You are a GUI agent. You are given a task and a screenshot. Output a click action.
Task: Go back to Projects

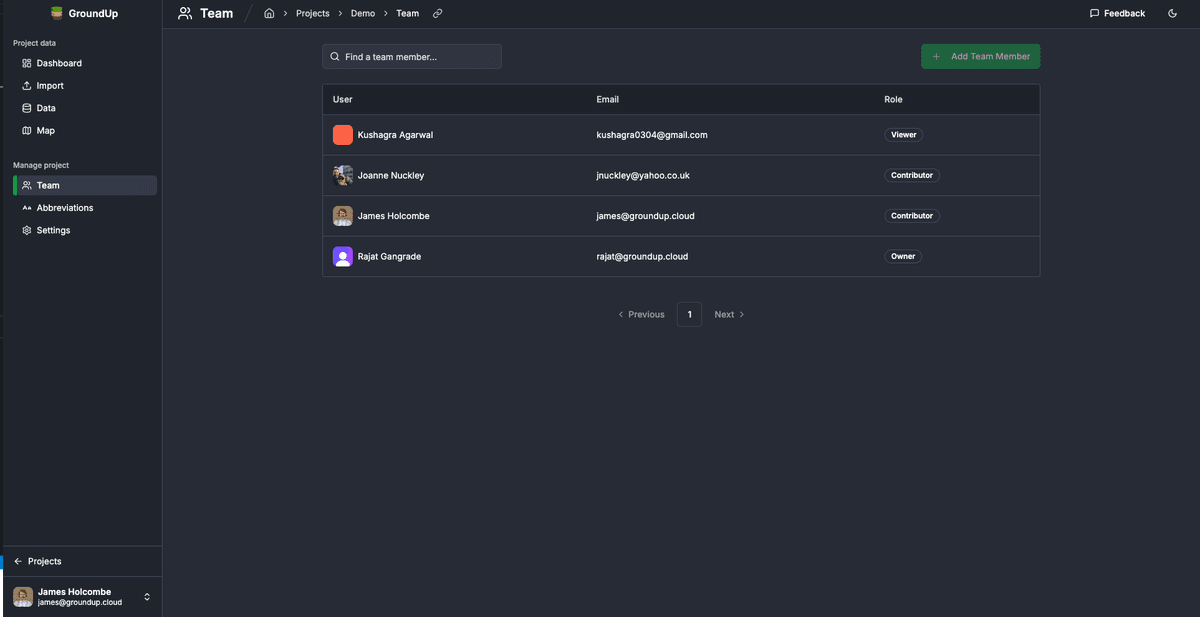[44, 561]
